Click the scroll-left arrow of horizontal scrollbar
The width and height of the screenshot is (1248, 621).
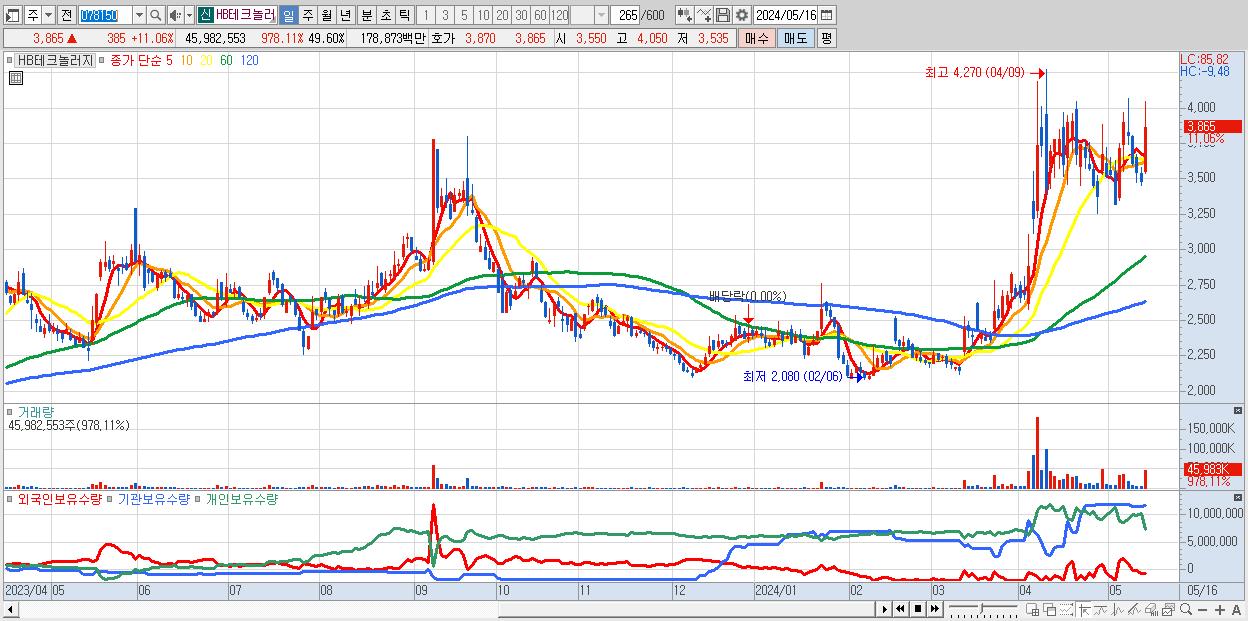9,609
